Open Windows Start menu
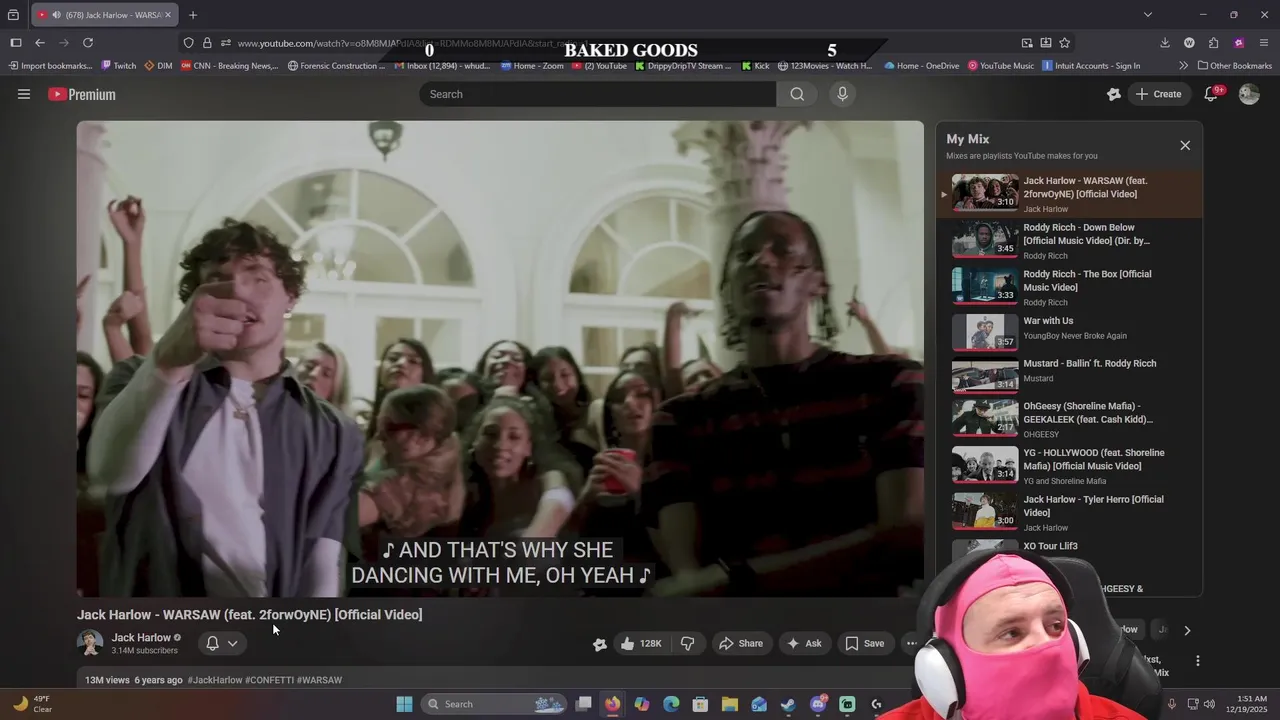The image size is (1280, 720). pyautogui.click(x=404, y=704)
